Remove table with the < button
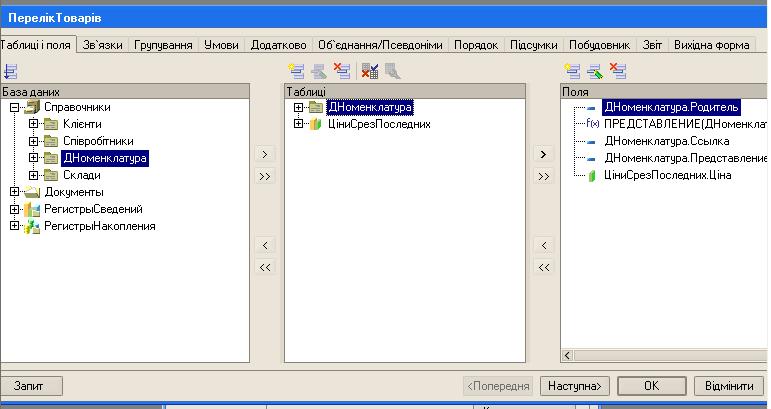Image resolution: width=771 pixels, height=409 pixels. pyautogui.click(x=265, y=245)
